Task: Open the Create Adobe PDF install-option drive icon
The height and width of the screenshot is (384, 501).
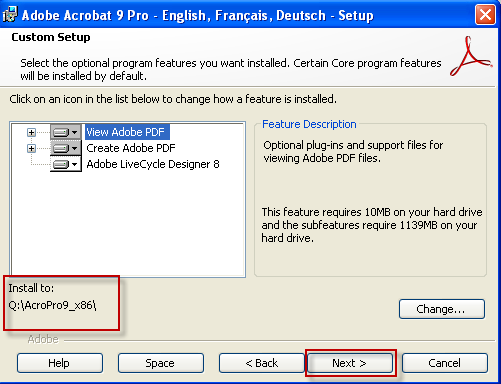Action: click(x=66, y=148)
